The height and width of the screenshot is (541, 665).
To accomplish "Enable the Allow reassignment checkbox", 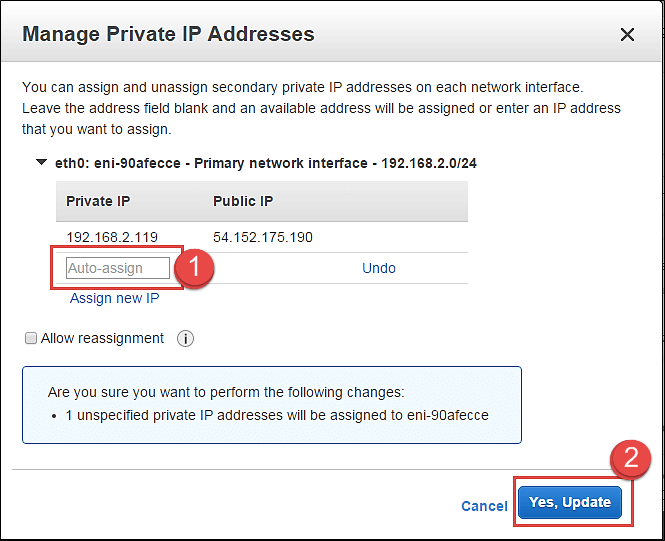I will click(x=31, y=339).
